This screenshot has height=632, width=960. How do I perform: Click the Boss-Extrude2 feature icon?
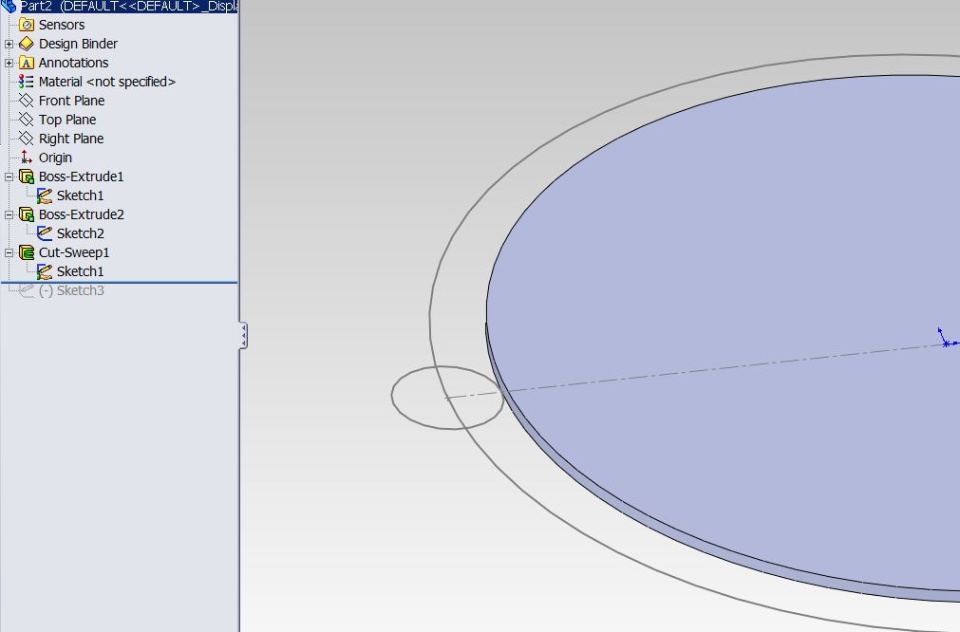(x=26, y=214)
